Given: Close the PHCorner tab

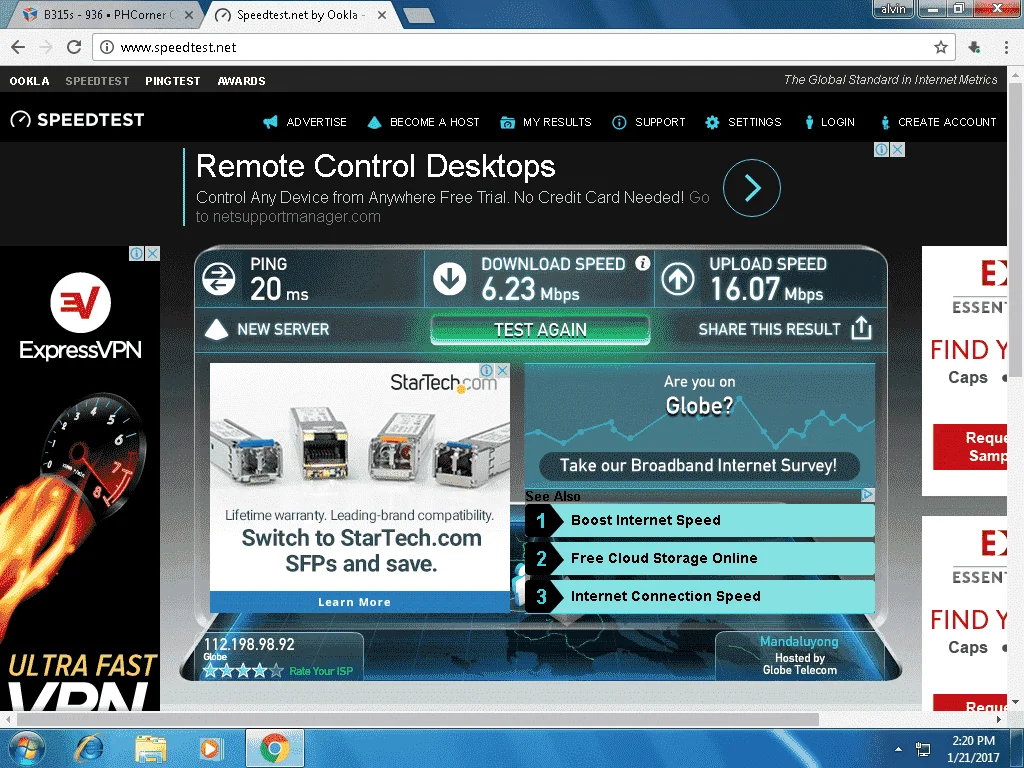Looking at the screenshot, I should [x=189, y=14].
